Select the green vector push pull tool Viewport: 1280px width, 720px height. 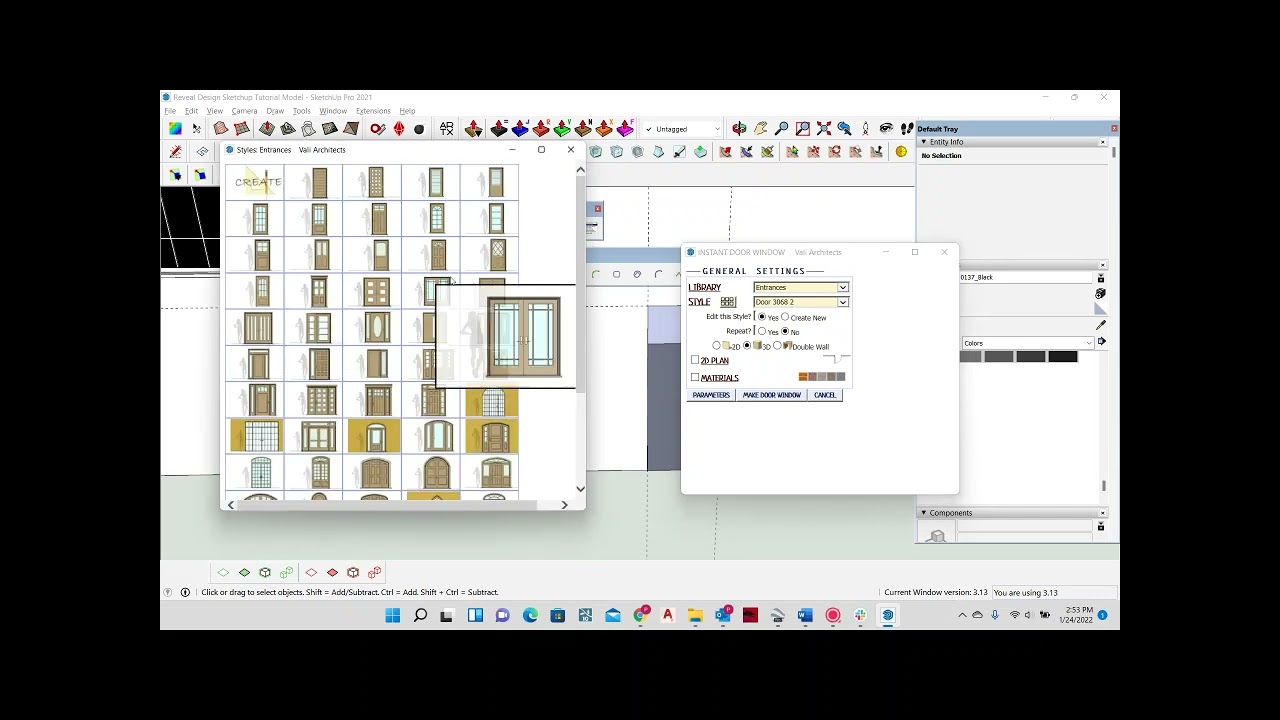(562, 129)
